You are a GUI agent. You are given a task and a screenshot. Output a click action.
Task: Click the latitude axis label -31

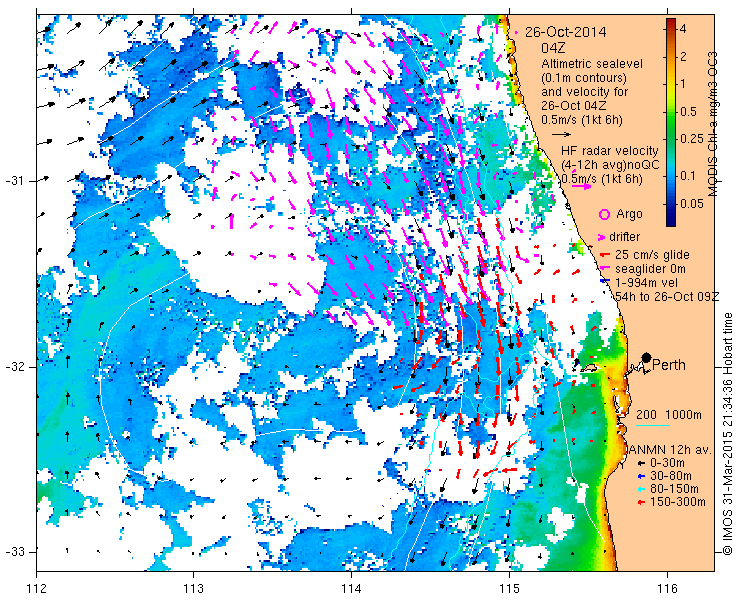tap(14, 181)
